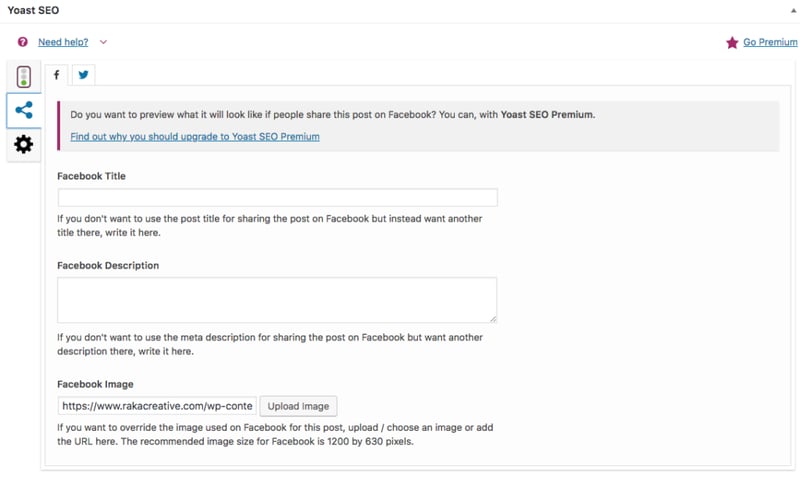
Task: Click the Go Premium star icon
Action: [732, 42]
